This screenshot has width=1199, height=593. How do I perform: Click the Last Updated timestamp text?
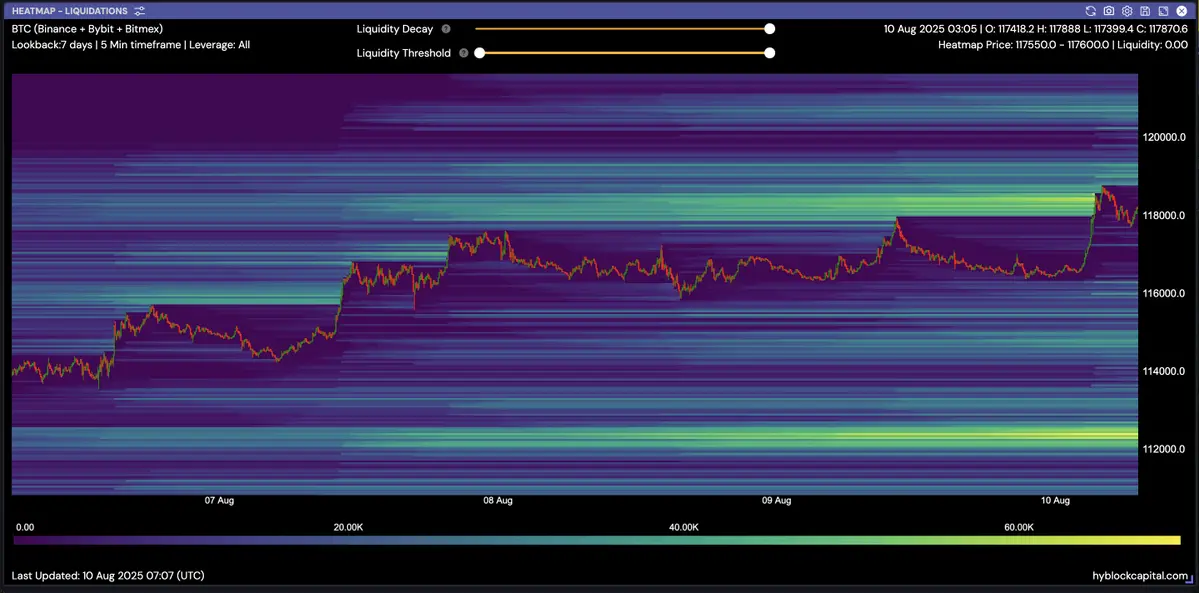108,575
